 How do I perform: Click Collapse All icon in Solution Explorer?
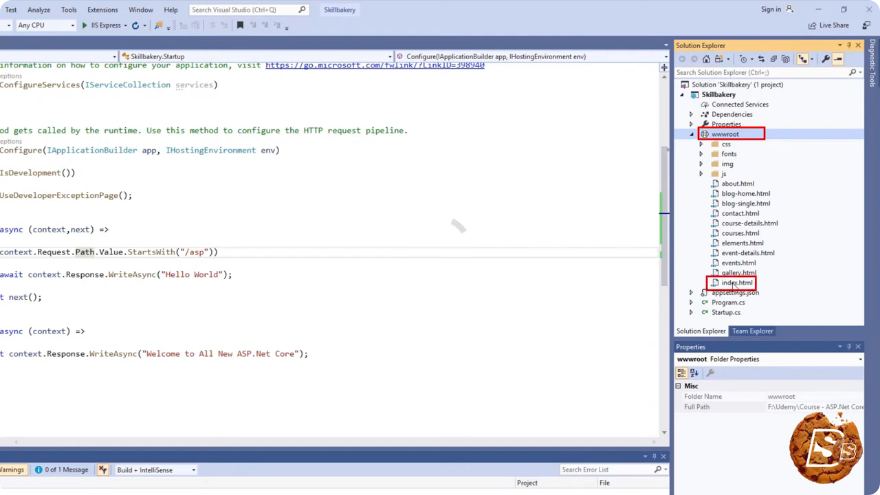(x=773, y=59)
